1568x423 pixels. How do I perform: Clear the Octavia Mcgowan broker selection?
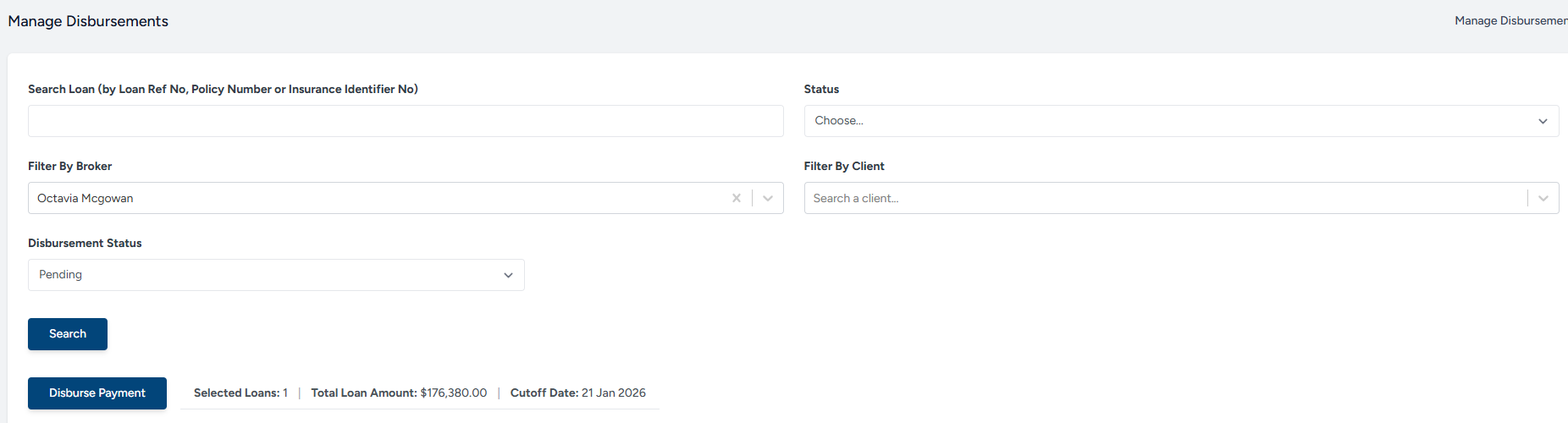736,198
